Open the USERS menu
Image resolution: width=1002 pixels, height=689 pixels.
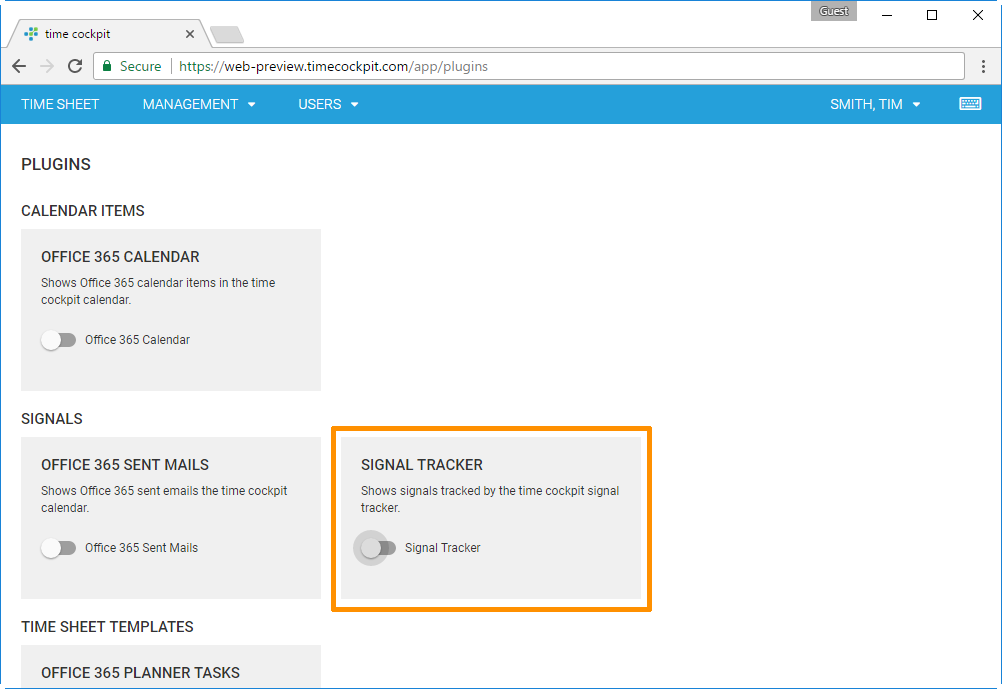click(328, 104)
